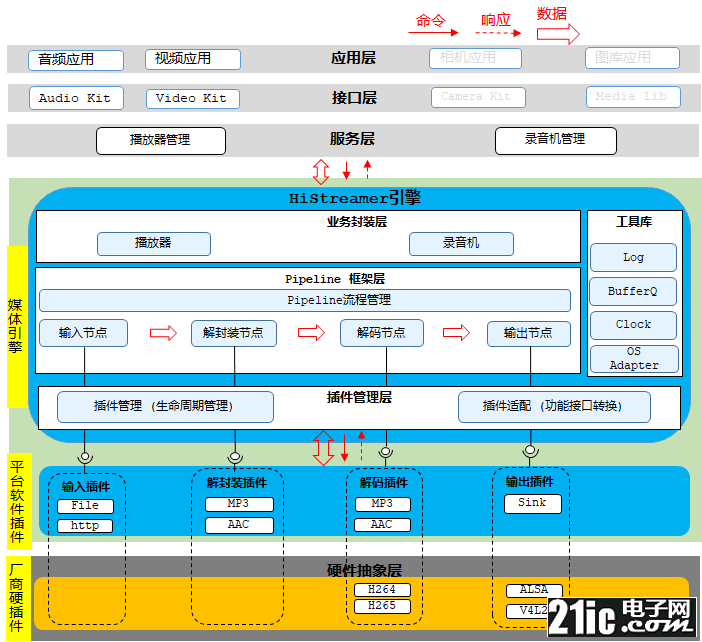702x642 pixels.
Task: Select the 响应 legend label
Action: tap(496, 20)
